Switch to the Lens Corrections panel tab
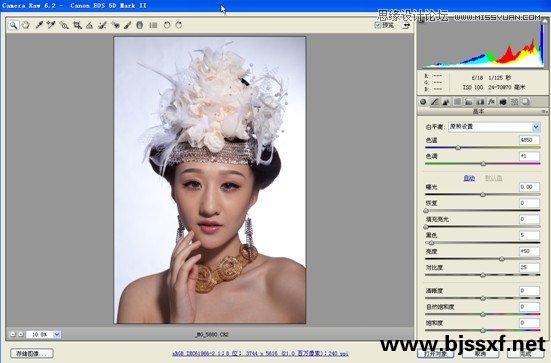Image resolution: width=551 pixels, height=363 pixels. [x=480, y=102]
